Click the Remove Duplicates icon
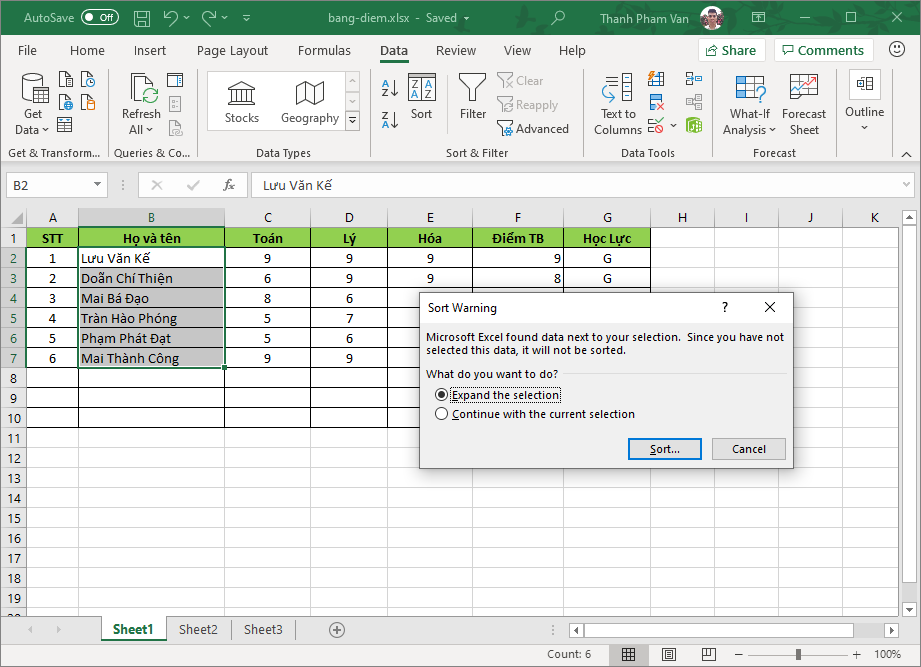The width and height of the screenshot is (921, 667). 656,103
